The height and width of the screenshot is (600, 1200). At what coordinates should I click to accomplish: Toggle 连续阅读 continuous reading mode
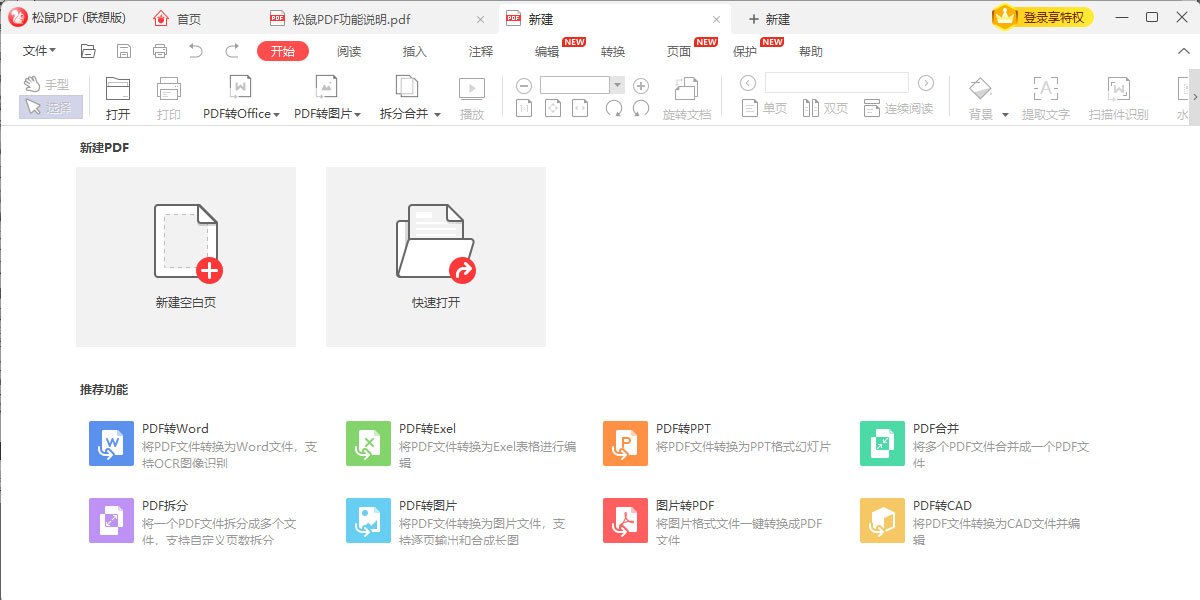click(x=897, y=108)
